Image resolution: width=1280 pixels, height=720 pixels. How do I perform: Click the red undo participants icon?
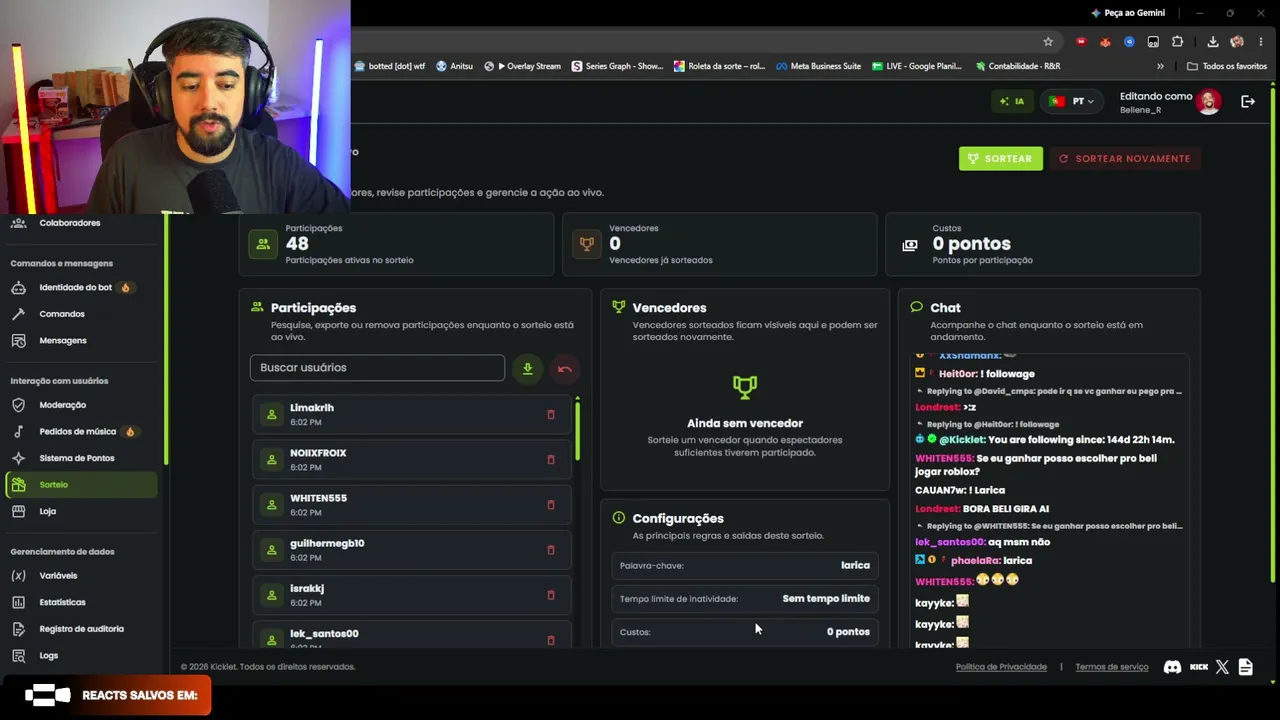[x=564, y=369]
